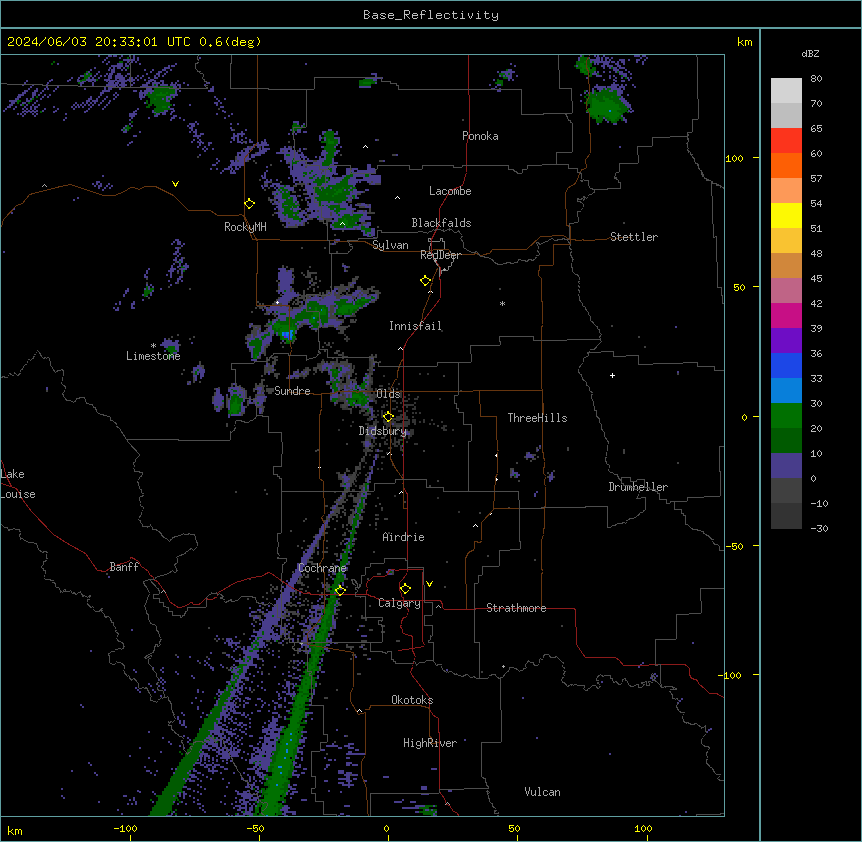Image resolution: width=862 pixels, height=842 pixels.
Task: Click the 50 tick on the bottom axis
Action: click(x=514, y=828)
